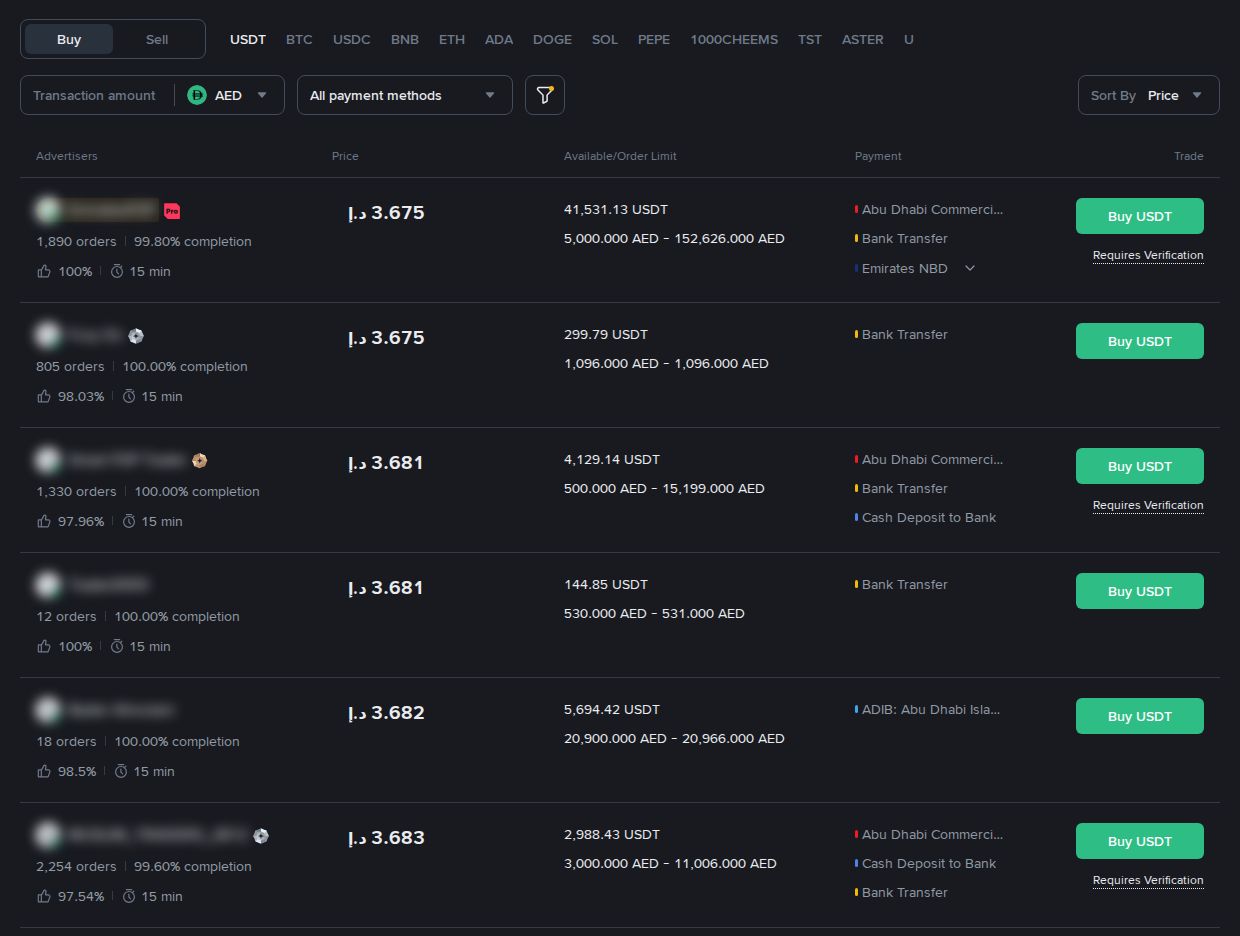Viewport: 1240px width, 936px height.
Task: Open the blurred name of the 805 orders advertiser
Action: 95,336
